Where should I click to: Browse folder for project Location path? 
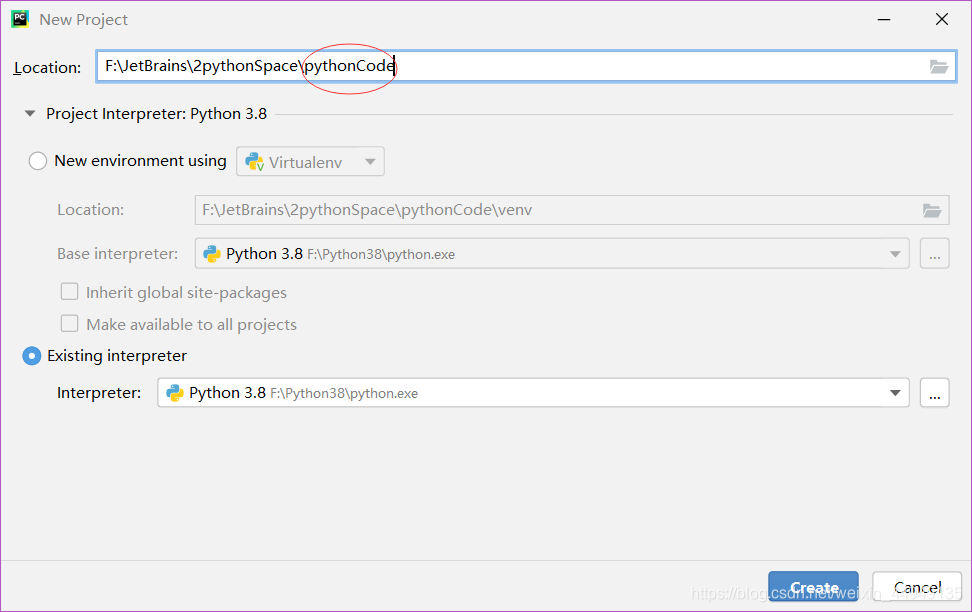(x=939, y=66)
